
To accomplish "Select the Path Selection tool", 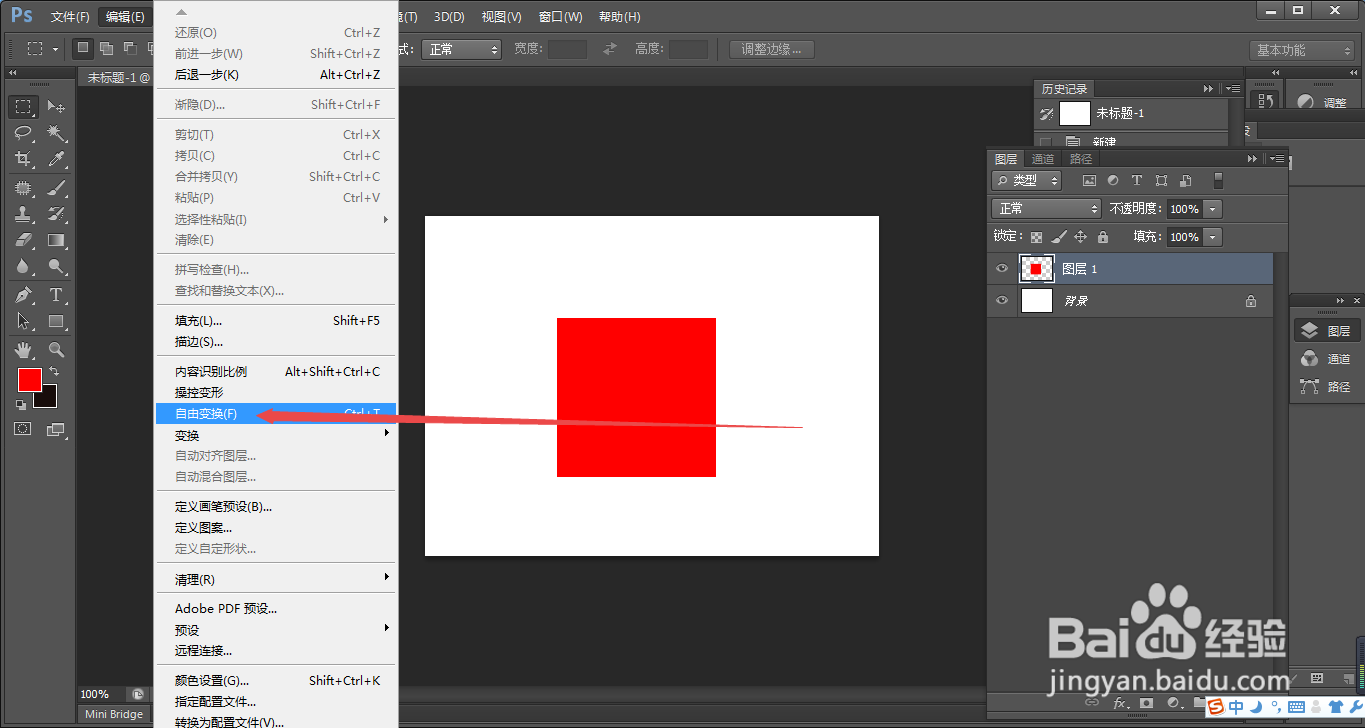I will coord(24,321).
